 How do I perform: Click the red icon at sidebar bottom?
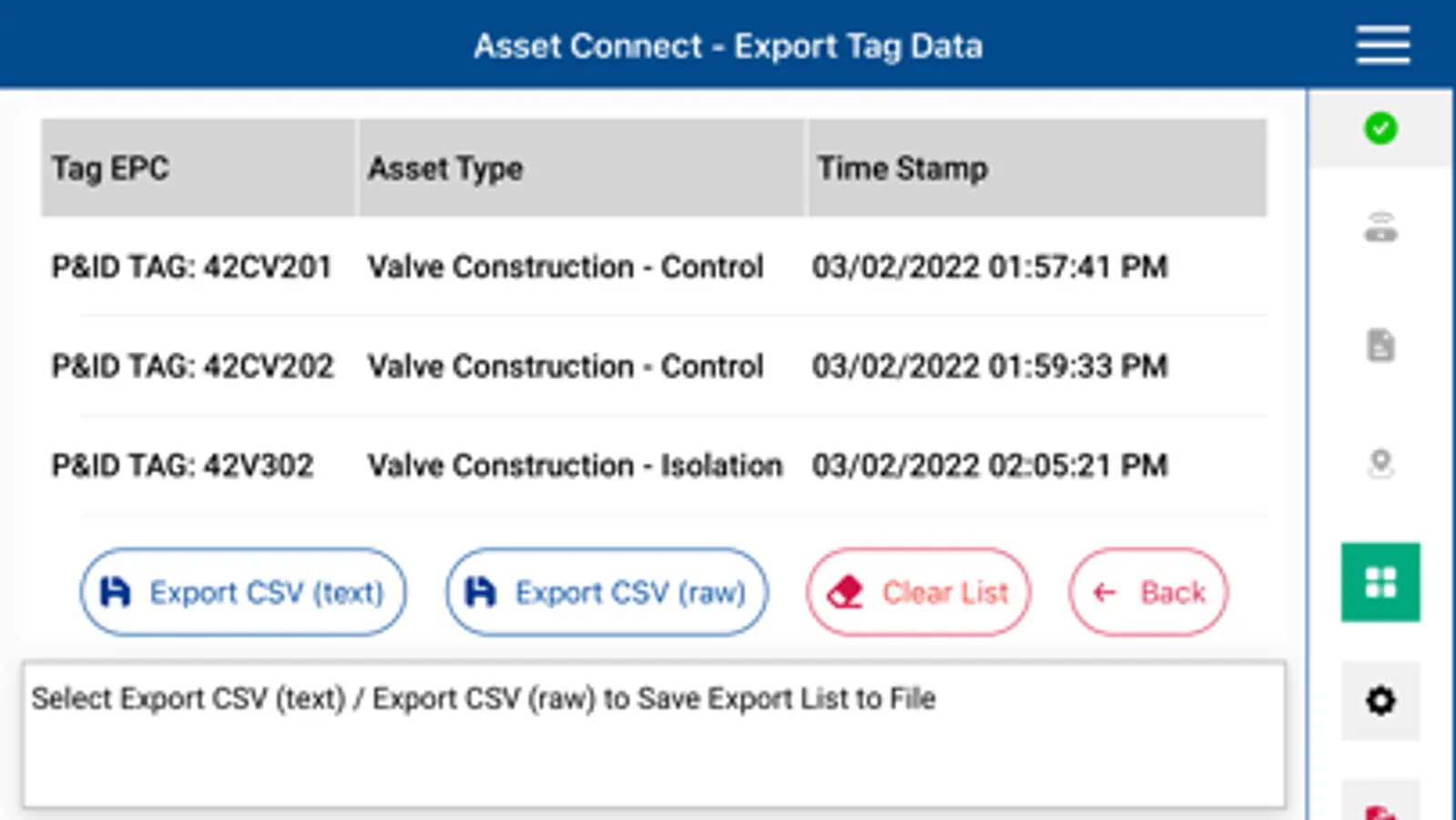pos(1380,808)
